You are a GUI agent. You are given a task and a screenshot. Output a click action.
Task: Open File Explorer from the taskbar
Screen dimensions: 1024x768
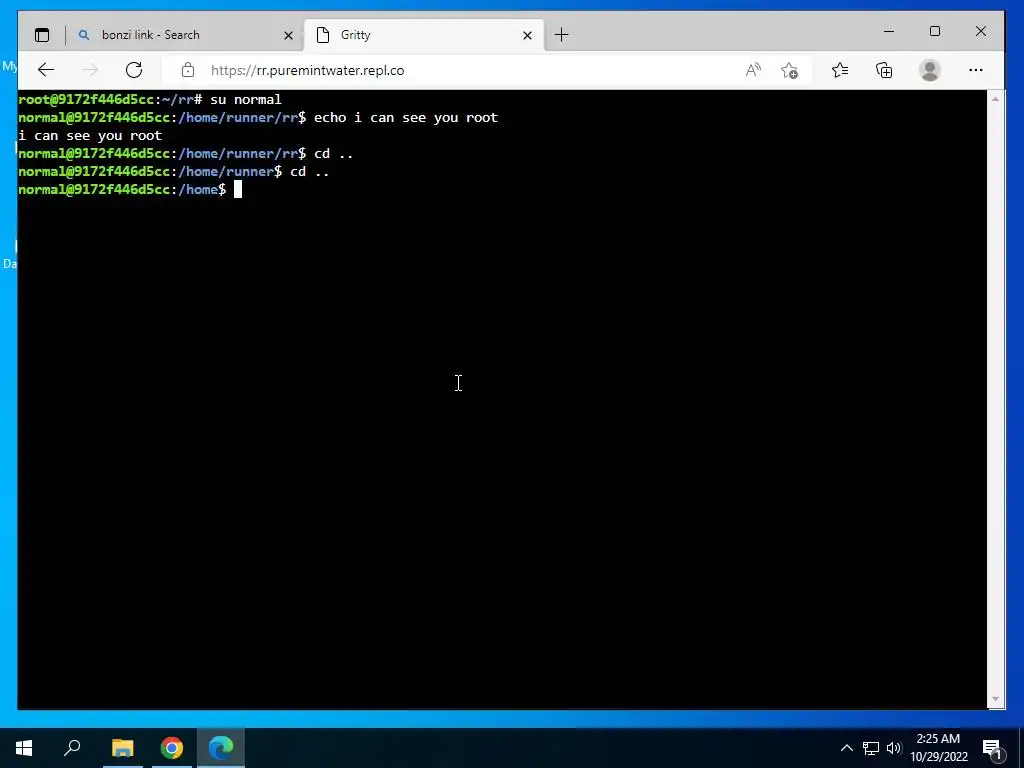(x=122, y=748)
